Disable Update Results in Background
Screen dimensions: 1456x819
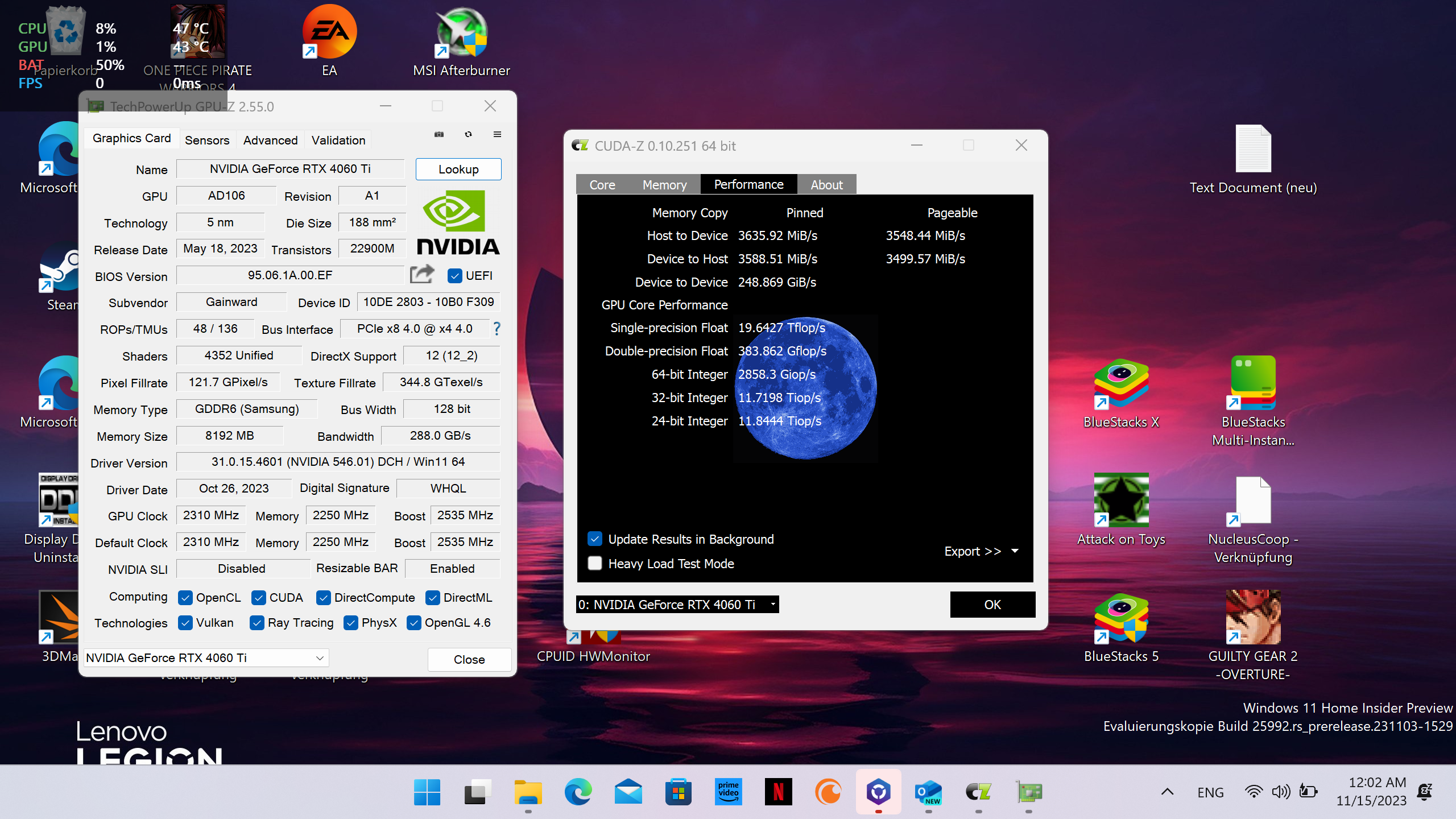click(595, 539)
